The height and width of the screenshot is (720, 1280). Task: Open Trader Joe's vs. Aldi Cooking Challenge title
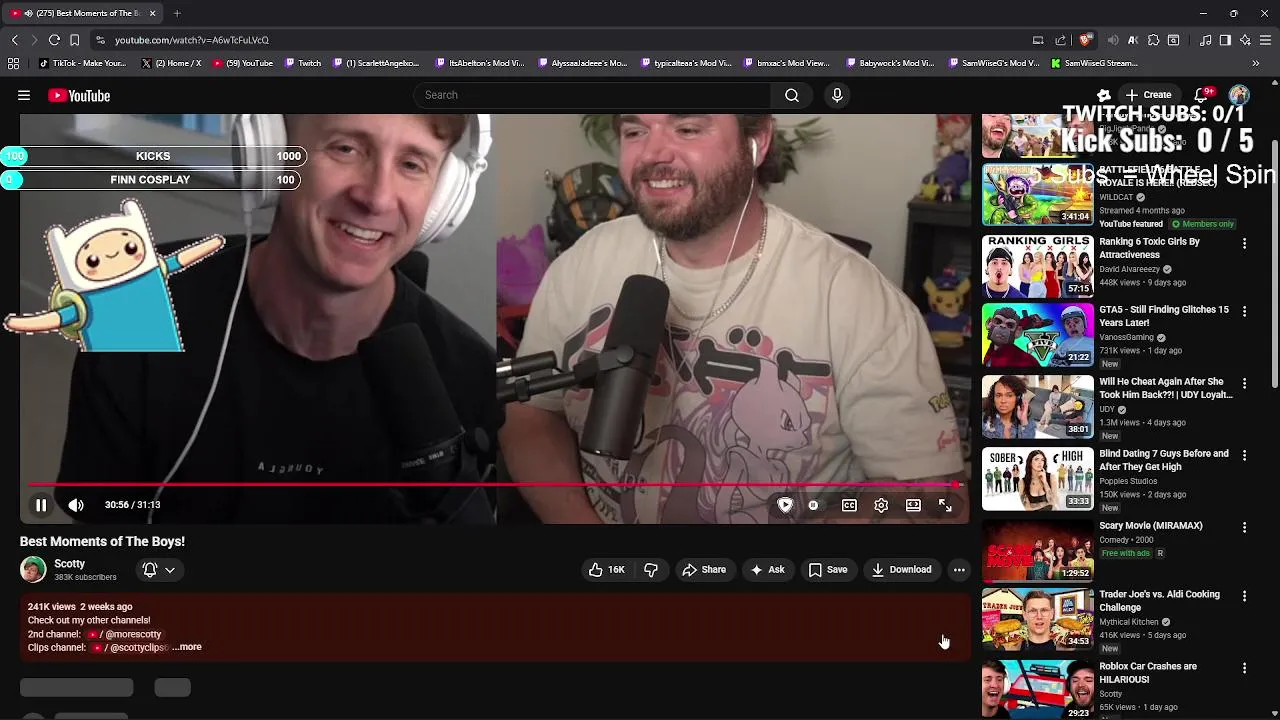(1159, 601)
